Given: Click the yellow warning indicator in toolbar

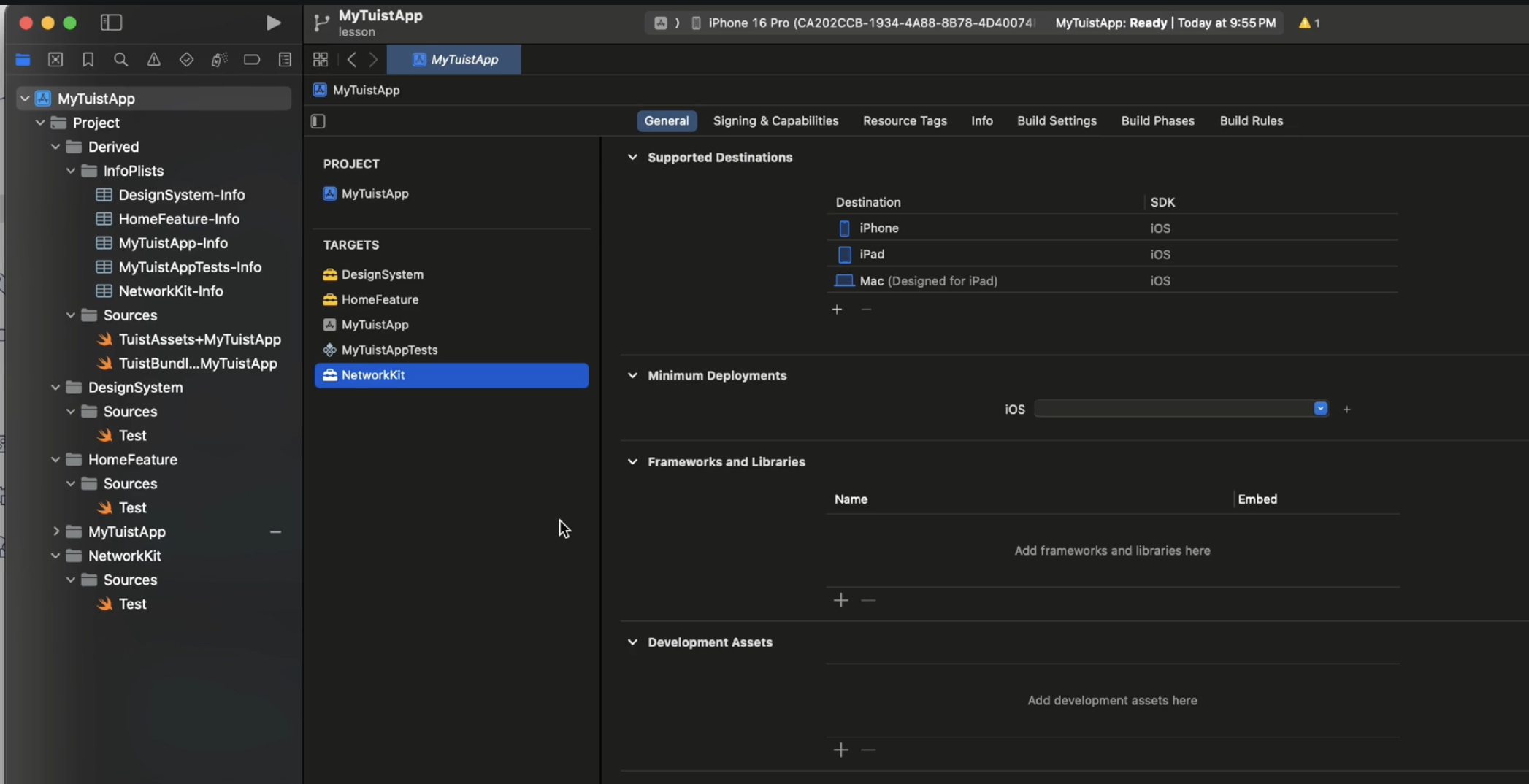Looking at the screenshot, I should point(1308,23).
